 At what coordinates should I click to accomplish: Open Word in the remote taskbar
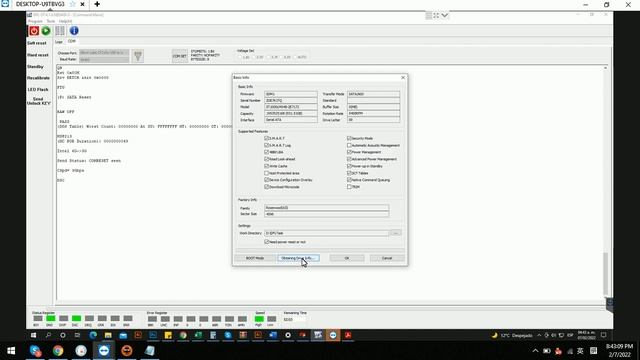[x=273, y=335]
